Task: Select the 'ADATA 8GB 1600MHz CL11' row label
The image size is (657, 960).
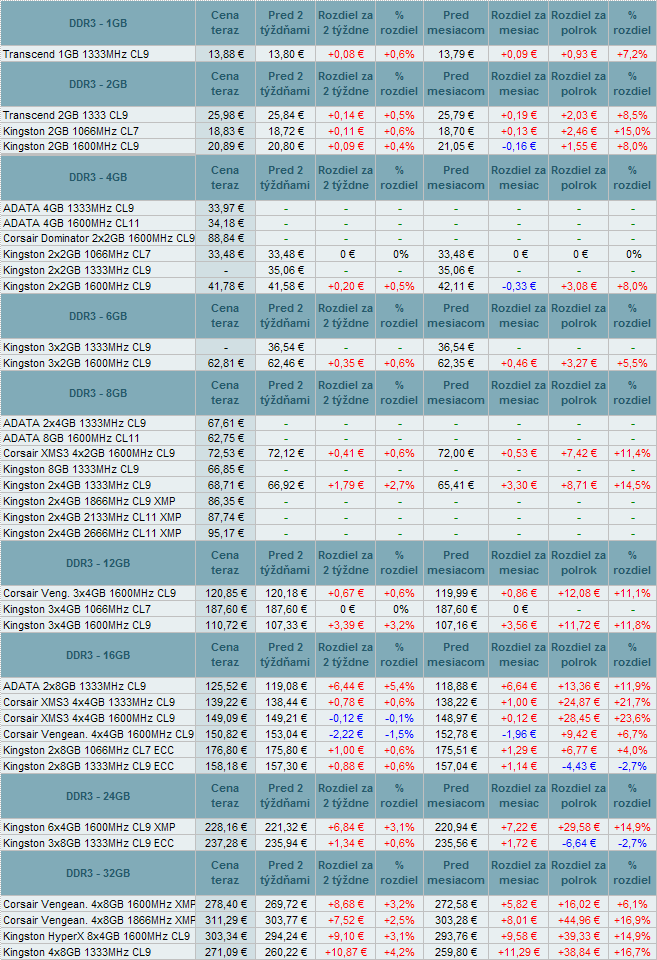Action: click(x=71, y=438)
